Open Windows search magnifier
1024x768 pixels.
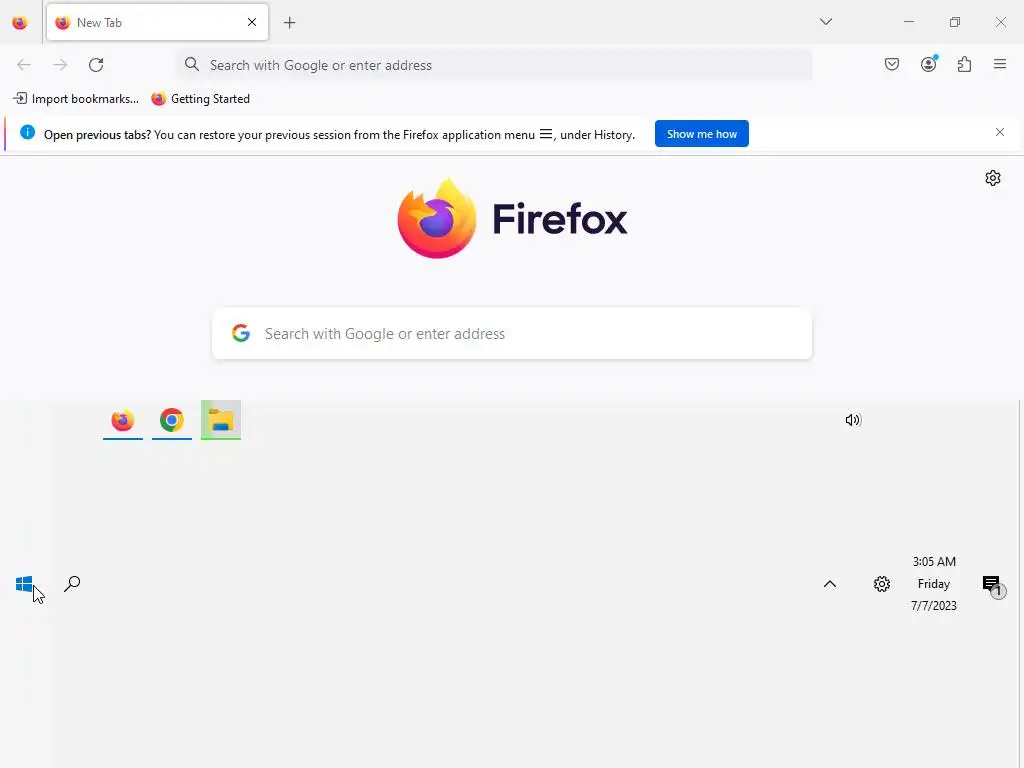(72, 584)
